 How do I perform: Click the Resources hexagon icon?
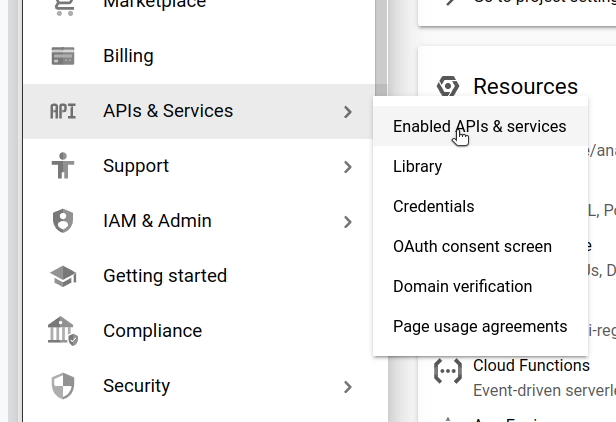(x=447, y=87)
